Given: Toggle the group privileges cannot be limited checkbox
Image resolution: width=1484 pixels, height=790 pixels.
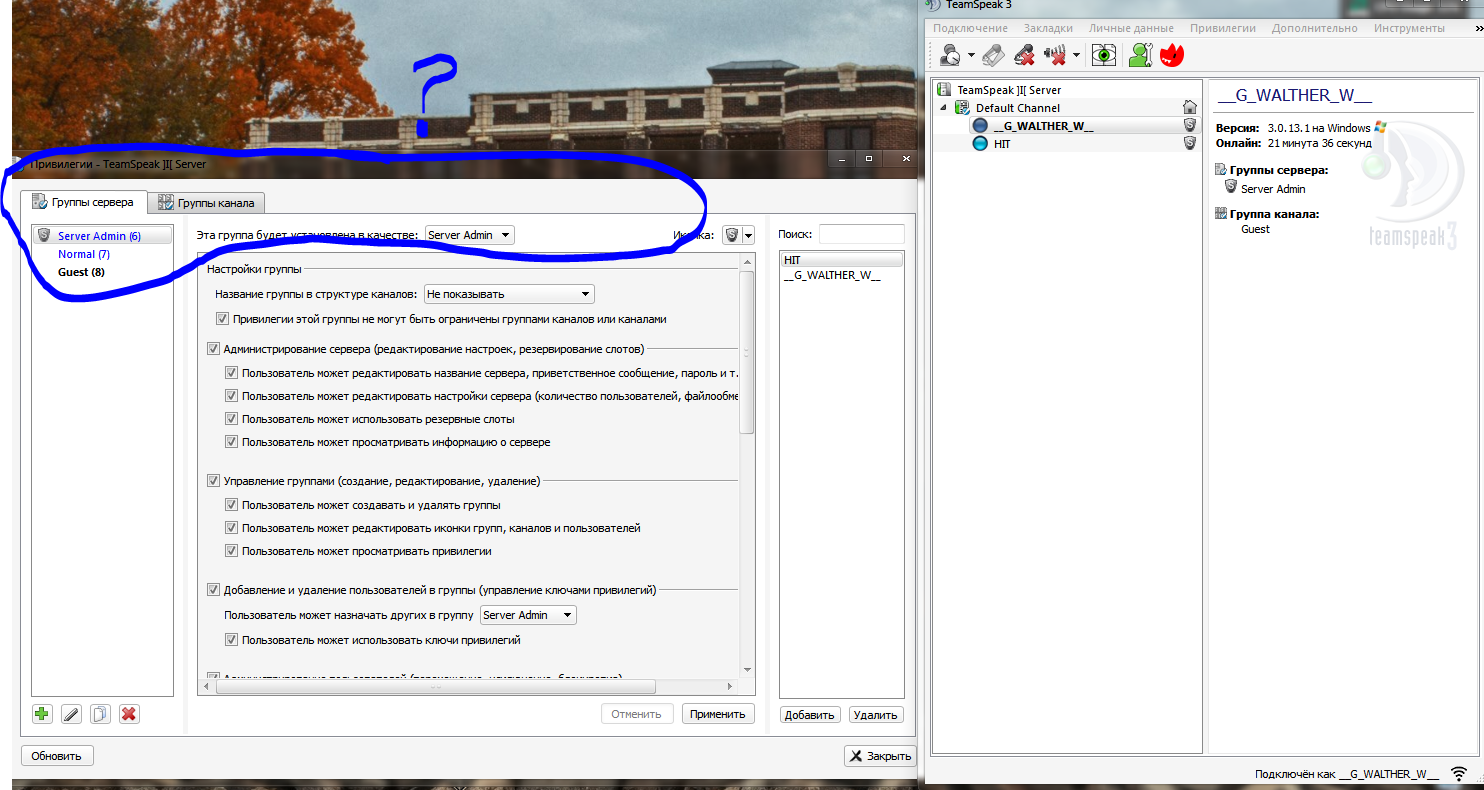Looking at the screenshot, I should click(x=223, y=319).
